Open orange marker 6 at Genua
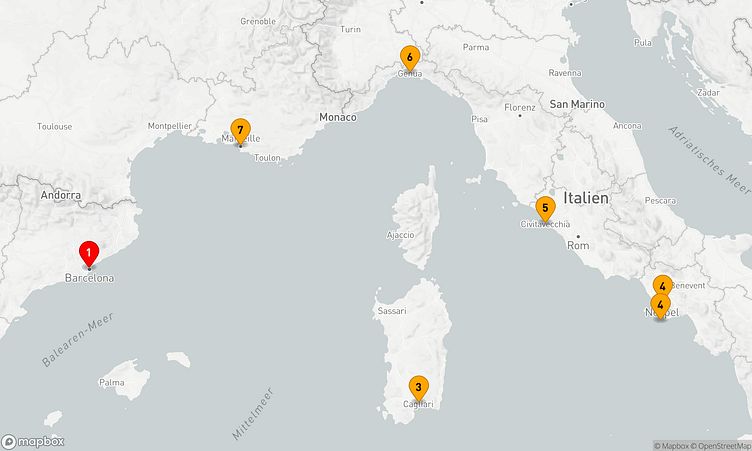Viewport: 752px width, 451px height. 409,57
